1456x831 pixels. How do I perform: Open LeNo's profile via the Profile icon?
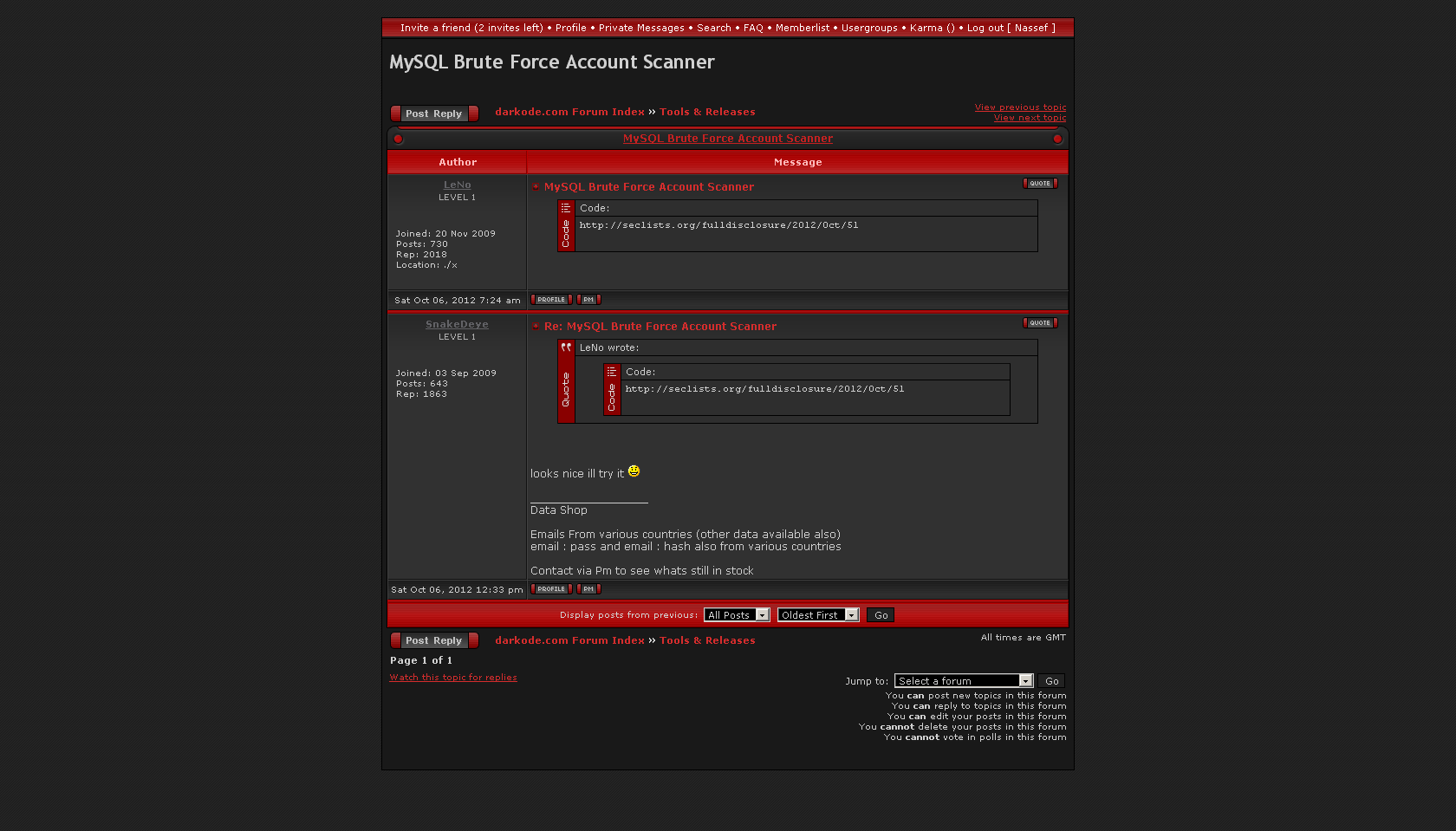(x=551, y=300)
